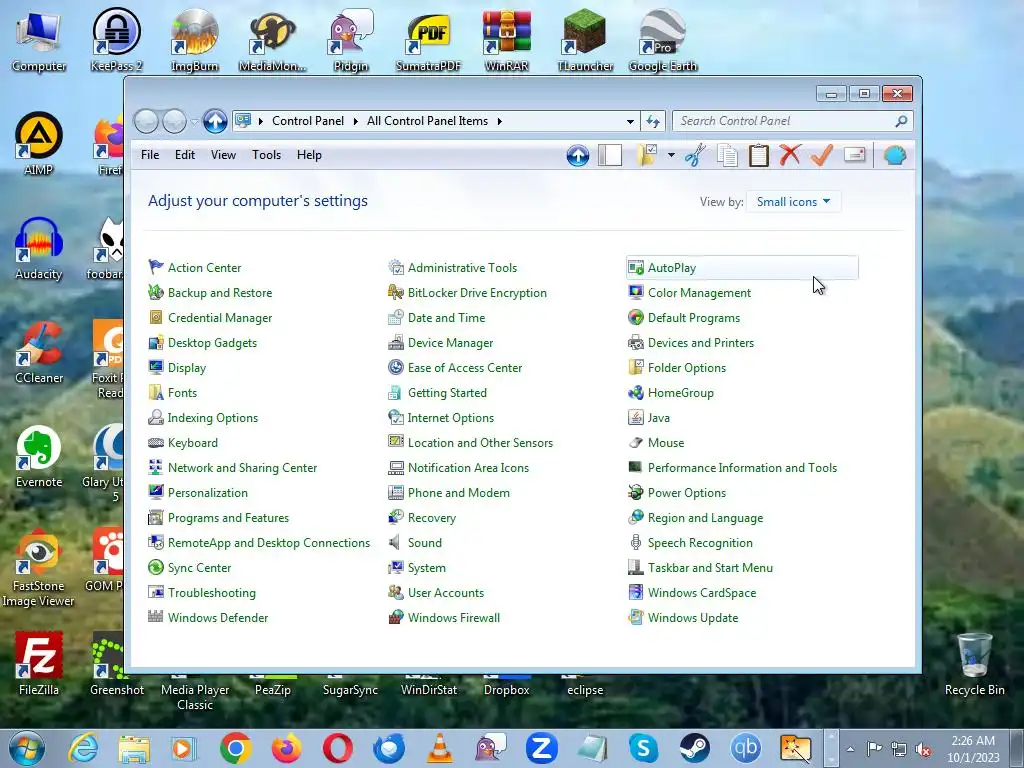Click the Windows Start orb
This screenshot has height=768, width=1024.
[x=27, y=748]
